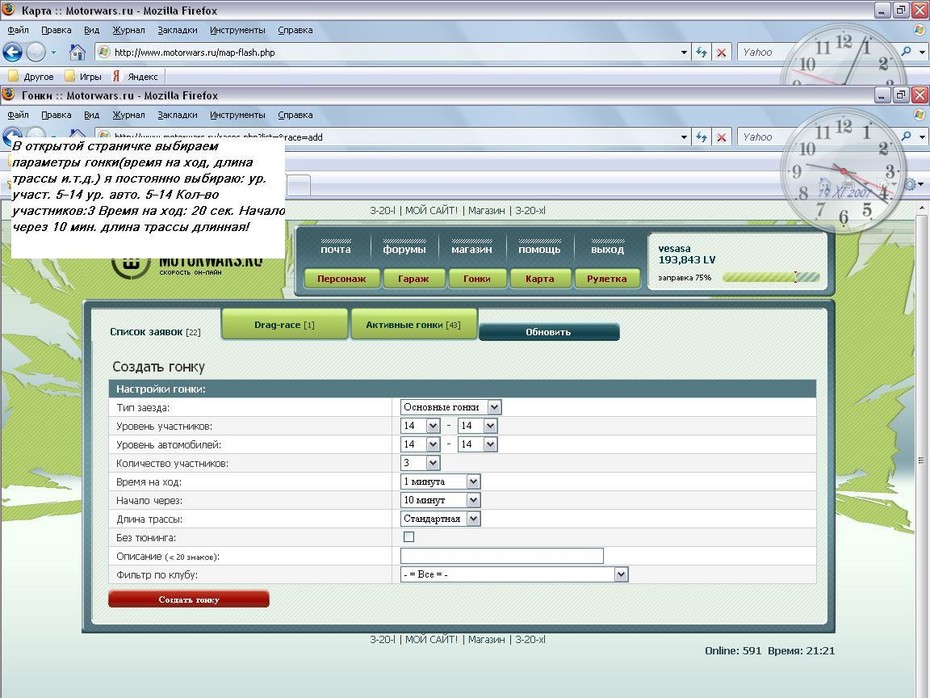The width and height of the screenshot is (930, 698).
Task: Open the Другое bookmarks folder
Action: [31, 77]
